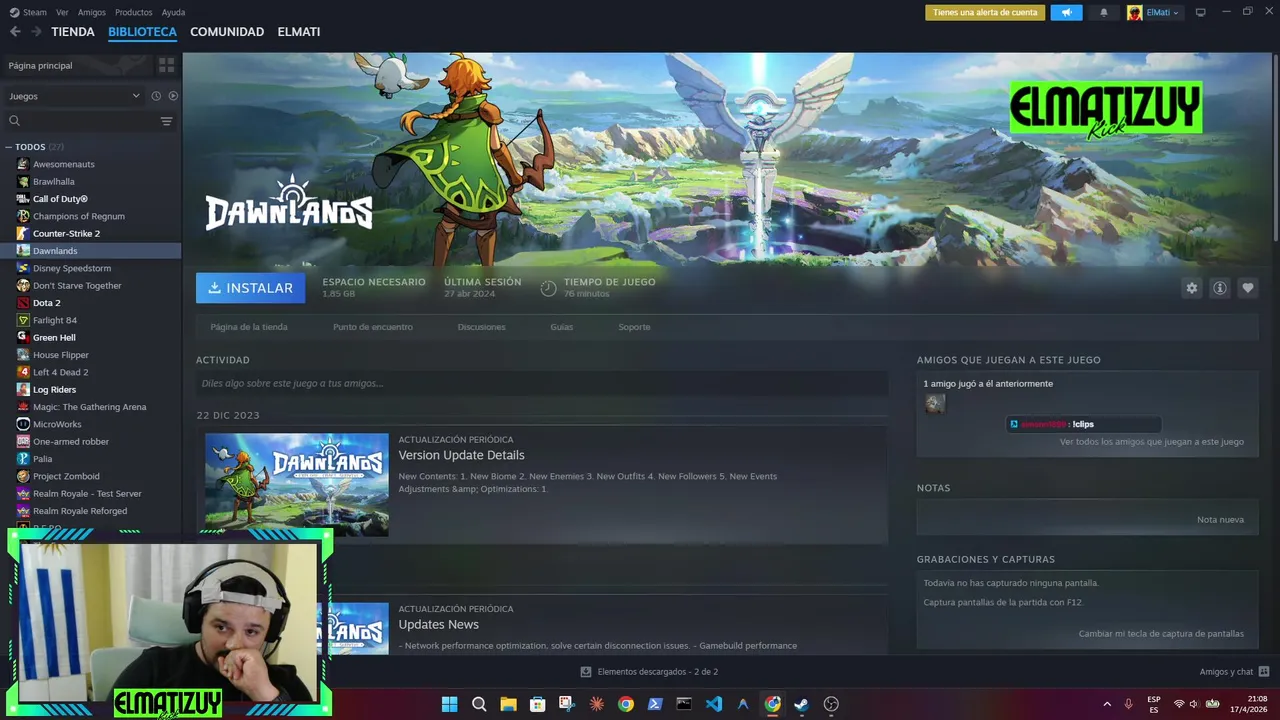Open taskbar search
Image resolution: width=1280 pixels, height=720 pixels.
(479, 704)
